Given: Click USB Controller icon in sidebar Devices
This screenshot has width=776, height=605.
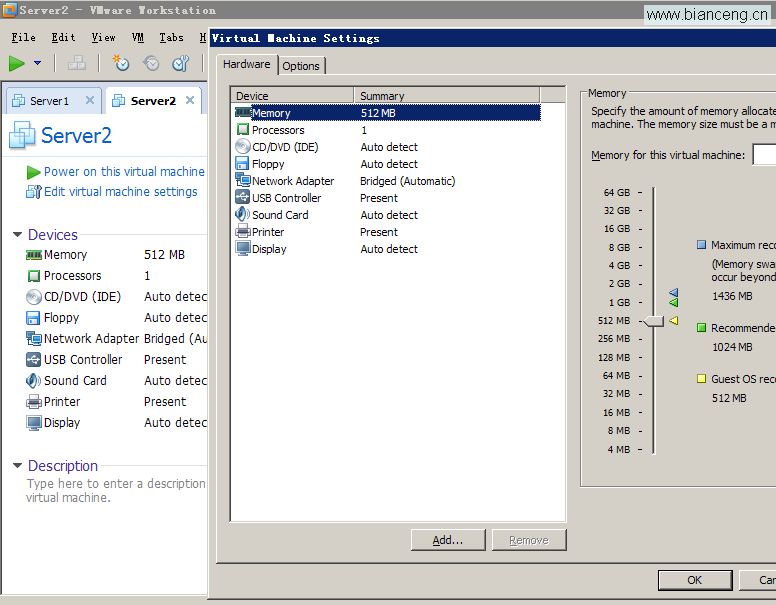Looking at the screenshot, I should click(34, 359).
